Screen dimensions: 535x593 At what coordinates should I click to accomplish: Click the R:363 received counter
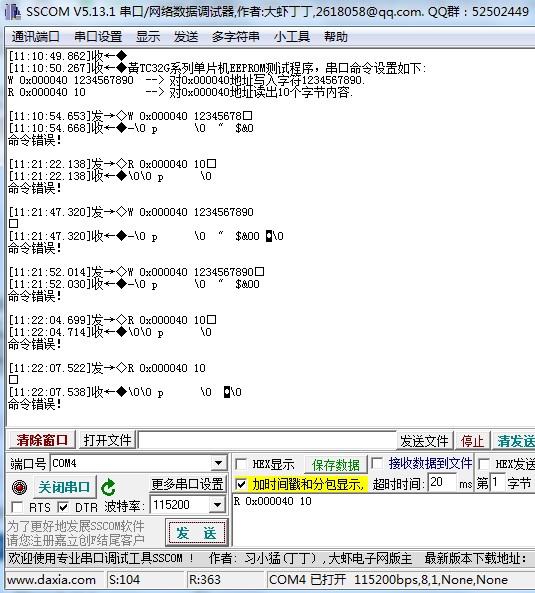tap(205, 579)
